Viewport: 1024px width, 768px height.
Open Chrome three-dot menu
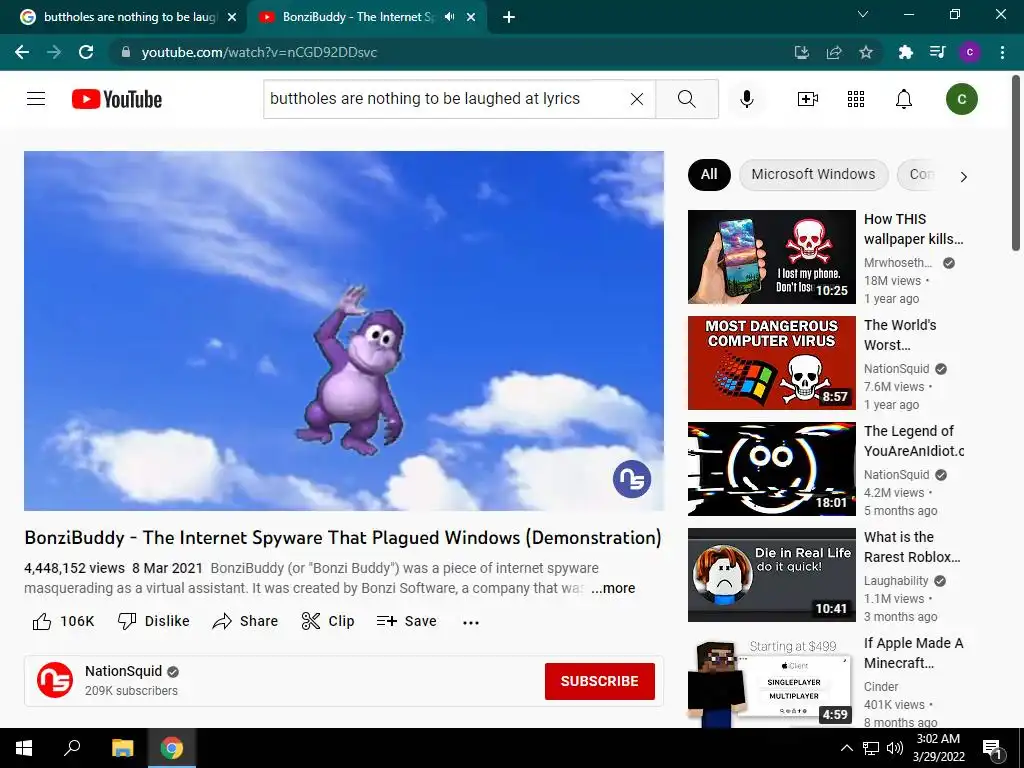point(1002,52)
